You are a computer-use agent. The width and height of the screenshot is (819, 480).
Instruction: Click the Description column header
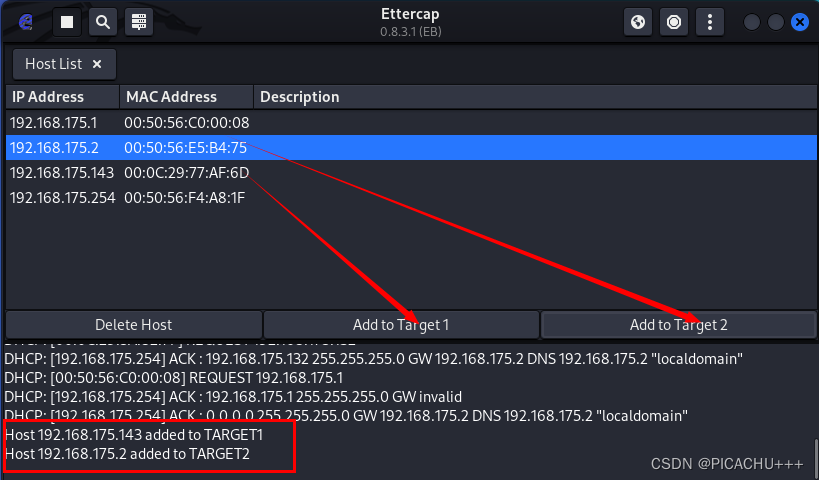[x=535, y=97]
